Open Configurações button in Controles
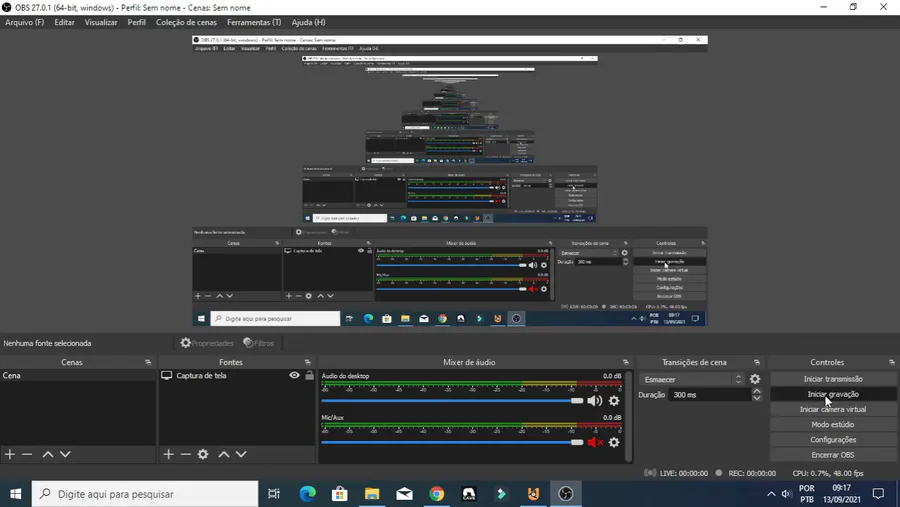The image size is (900, 507). click(x=833, y=440)
